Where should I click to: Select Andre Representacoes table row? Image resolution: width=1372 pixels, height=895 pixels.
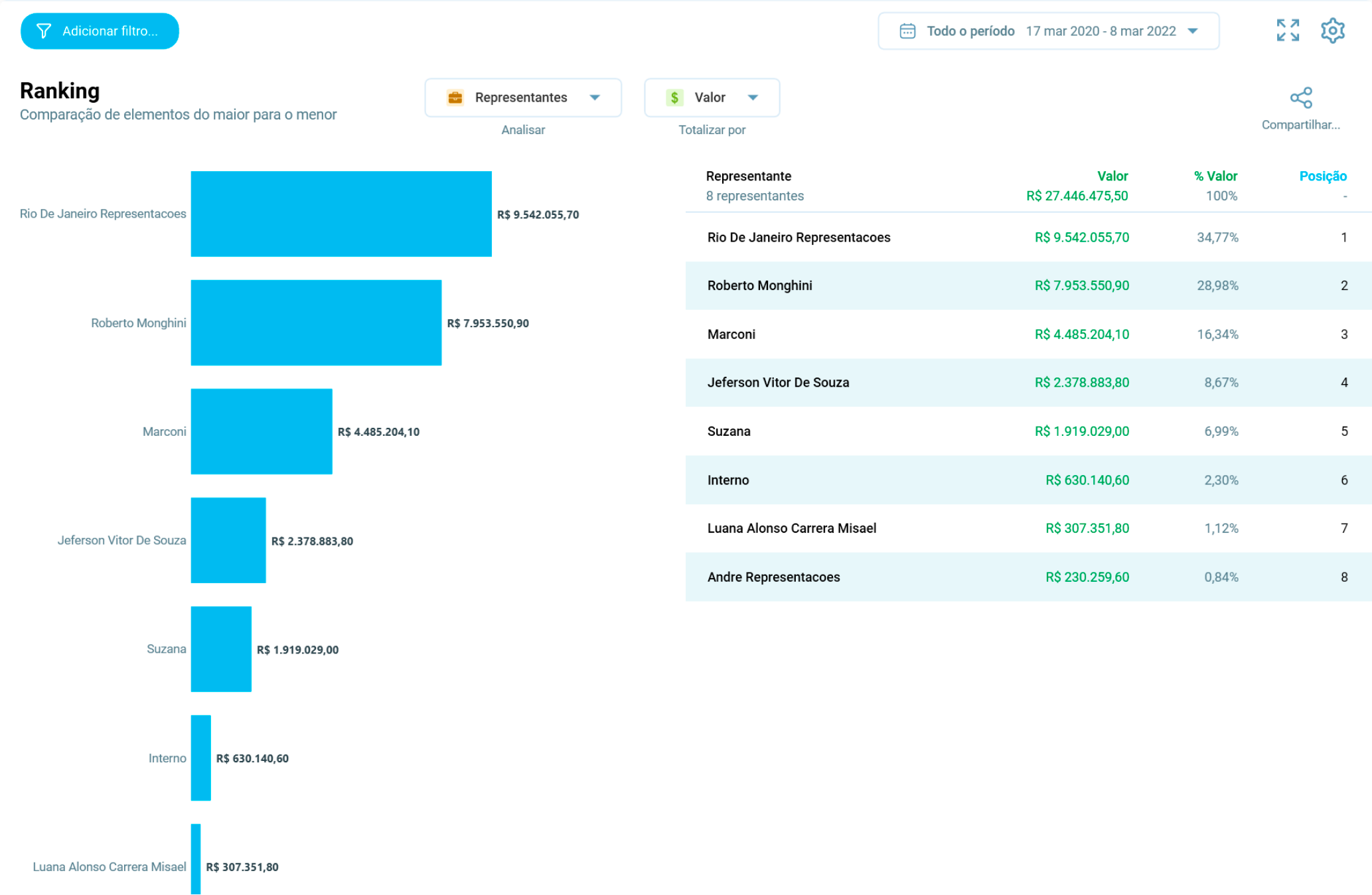(x=1028, y=577)
